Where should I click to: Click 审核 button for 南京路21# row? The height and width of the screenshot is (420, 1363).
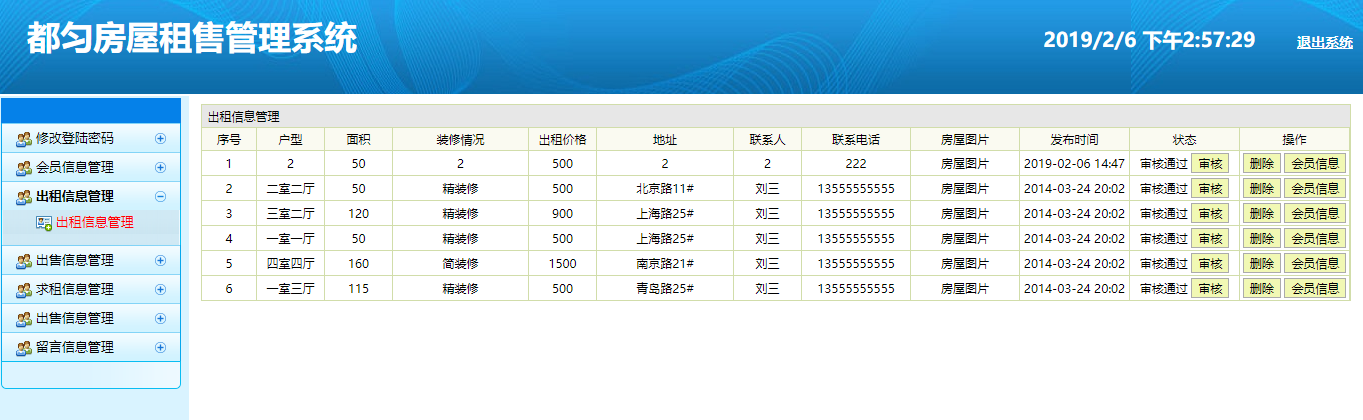tap(1210, 263)
